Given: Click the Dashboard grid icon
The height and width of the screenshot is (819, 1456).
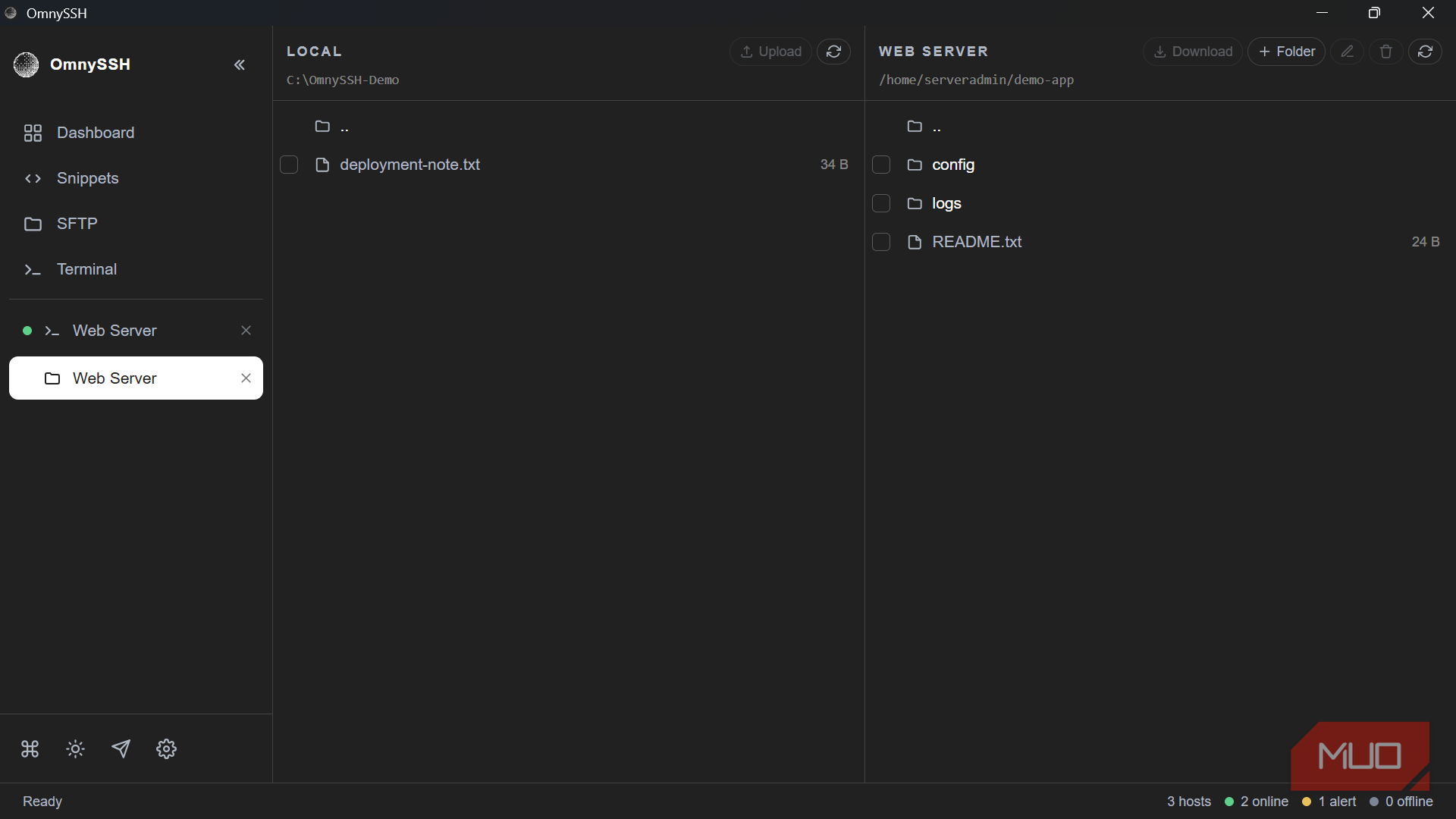Looking at the screenshot, I should tap(33, 133).
